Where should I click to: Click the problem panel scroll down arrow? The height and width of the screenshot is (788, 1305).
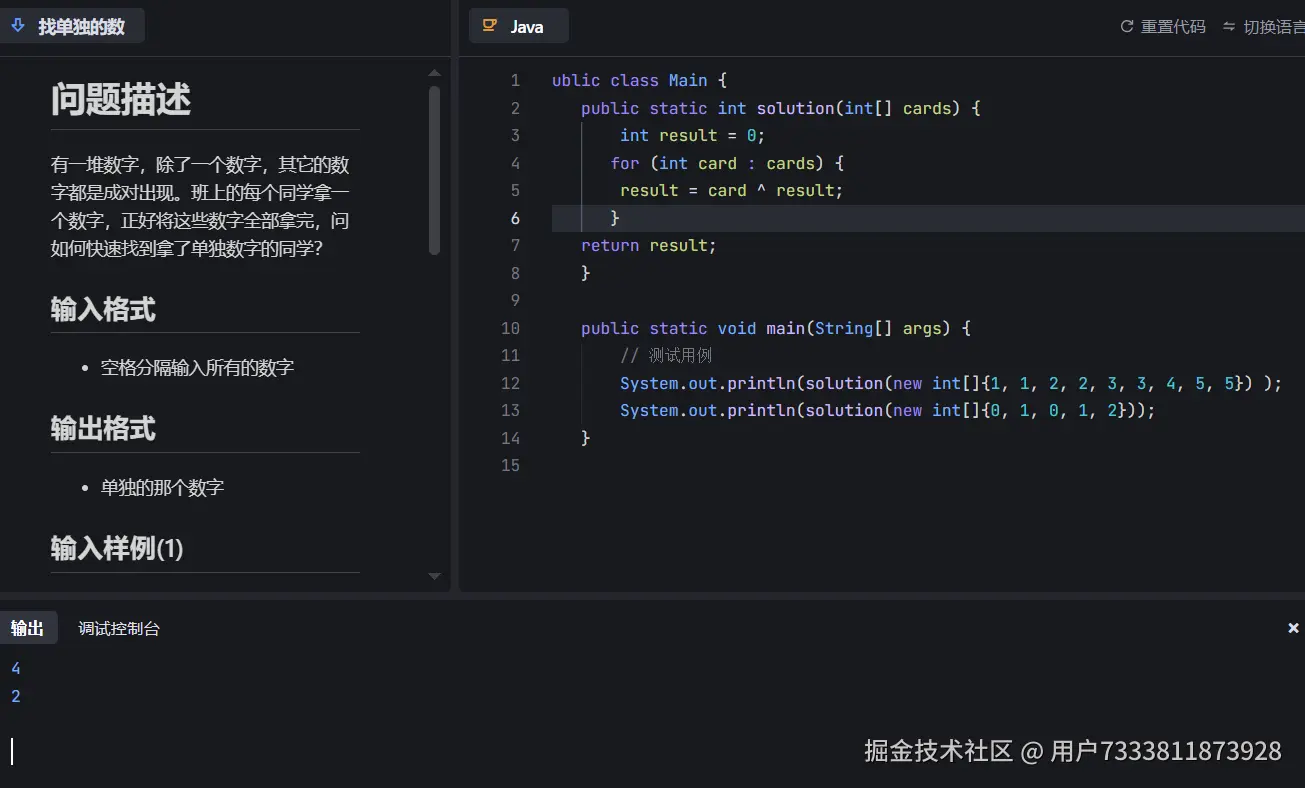tap(434, 577)
